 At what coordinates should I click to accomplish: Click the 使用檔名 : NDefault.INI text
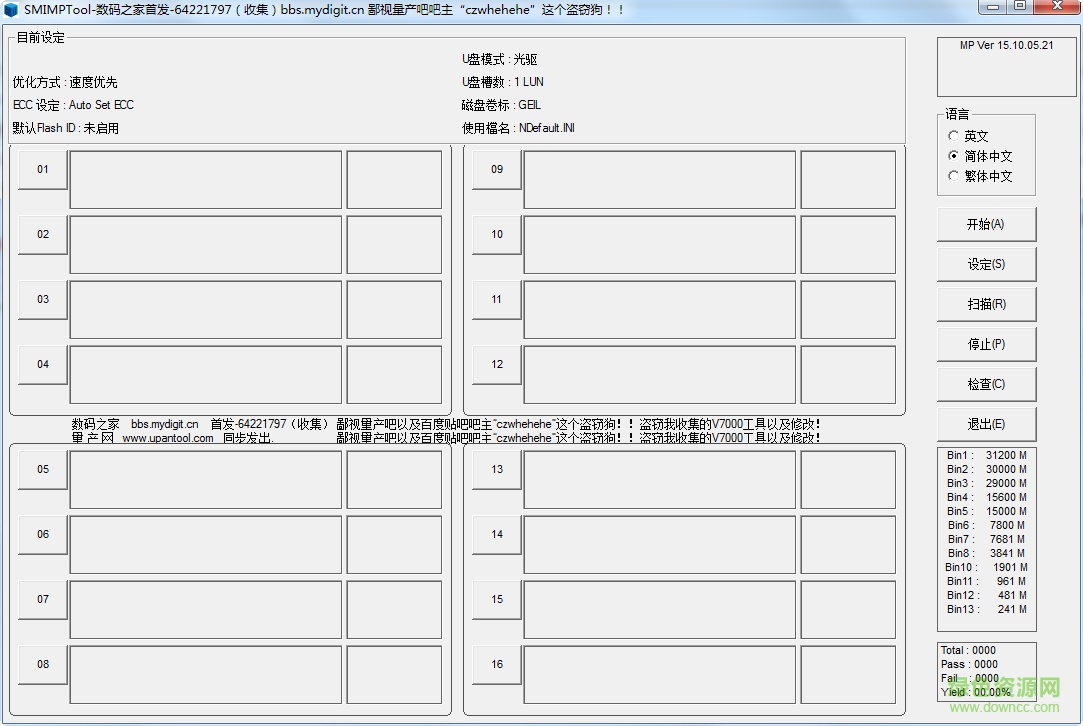(518, 128)
